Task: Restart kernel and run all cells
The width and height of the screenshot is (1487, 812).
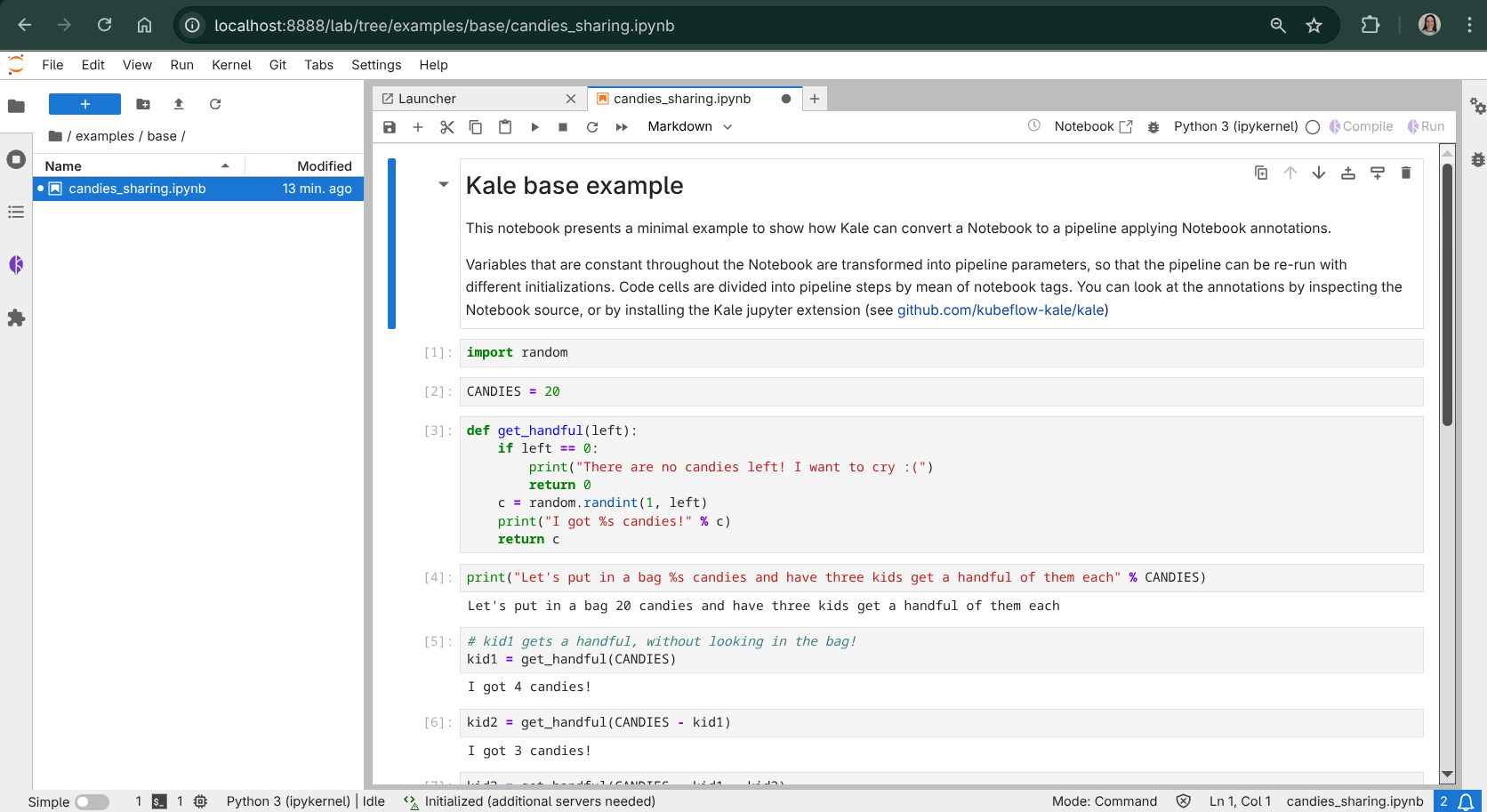Action: pos(622,127)
